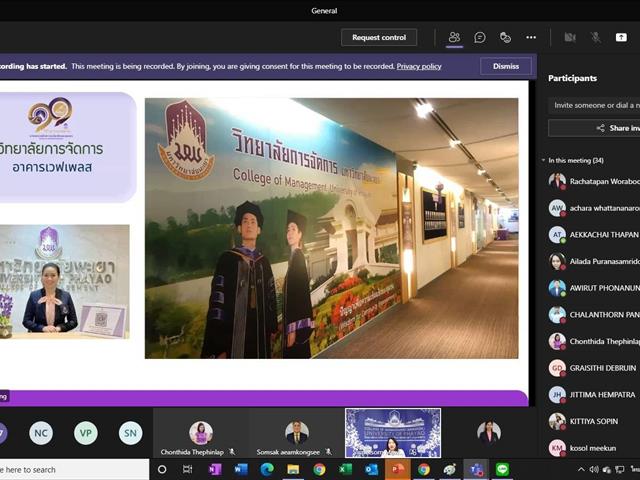Select Chonthida Thephinlap video tile
This screenshot has width=640, height=480.
pyautogui.click(x=200, y=433)
